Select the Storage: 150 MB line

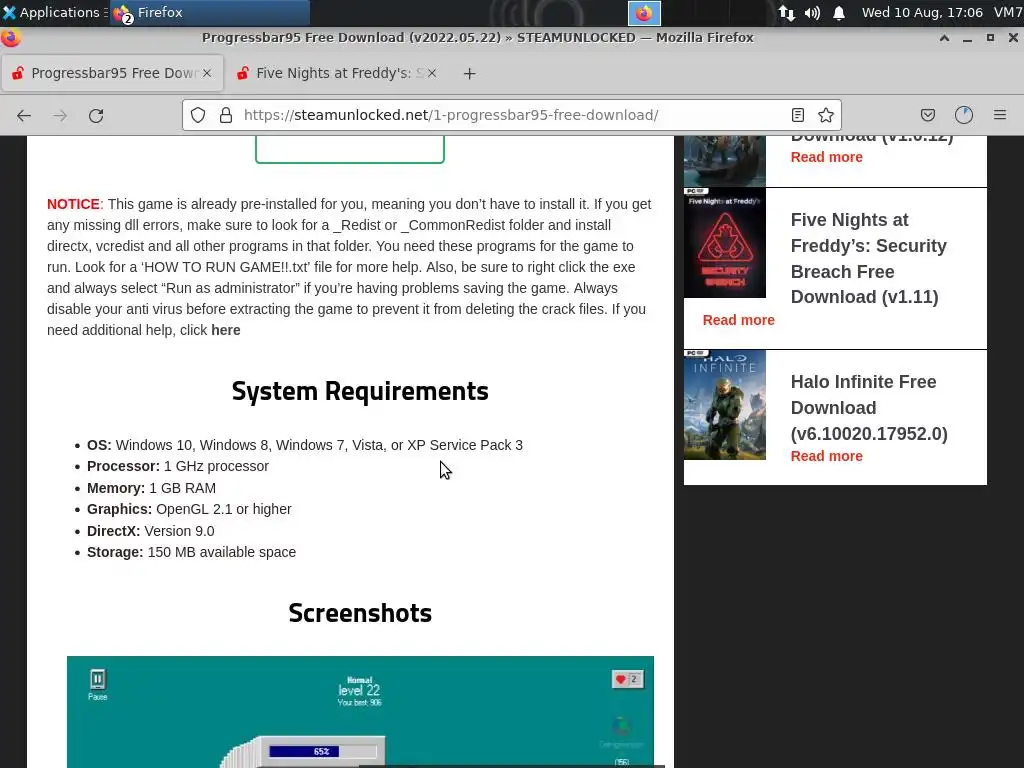(191, 552)
